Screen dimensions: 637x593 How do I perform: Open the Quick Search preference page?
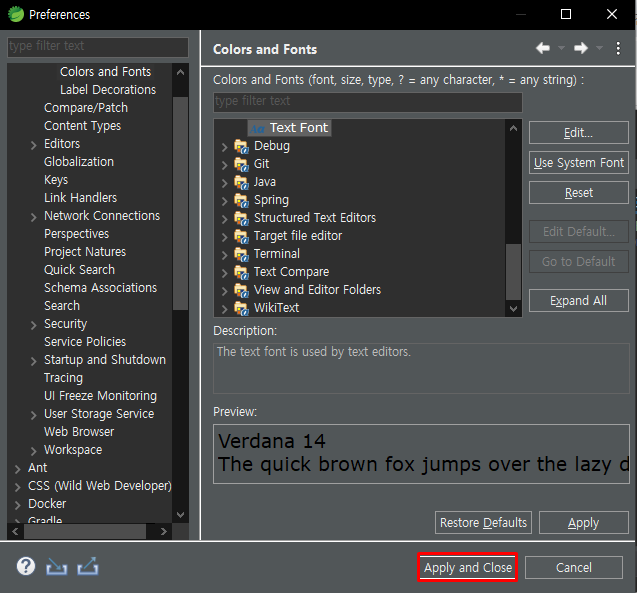coord(79,269)
